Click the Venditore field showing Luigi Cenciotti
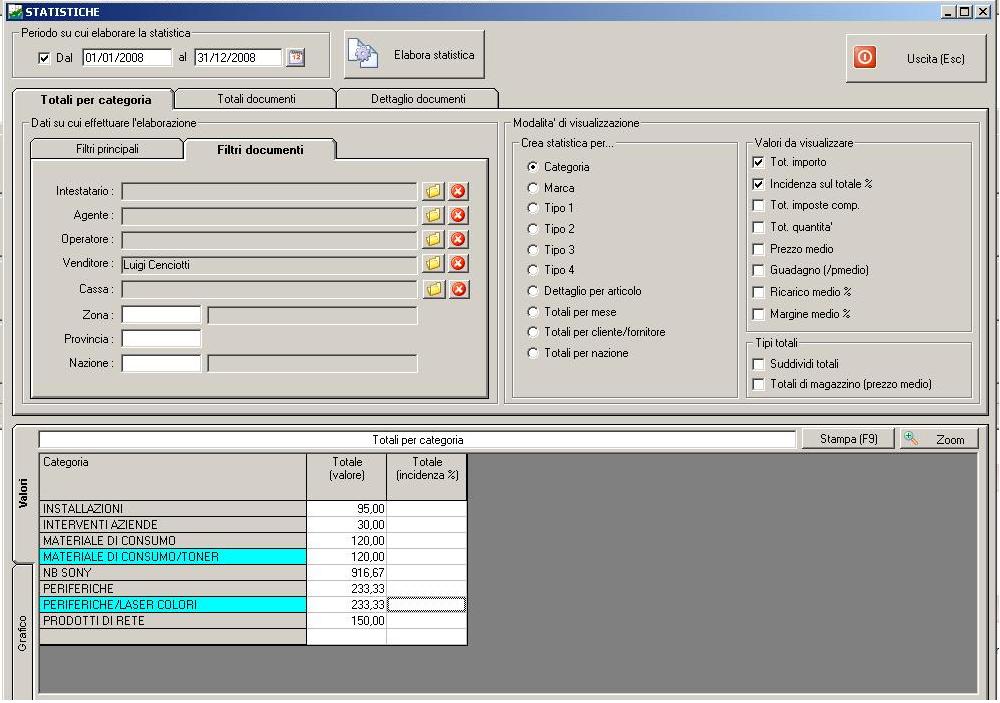 (x=269, y=265)
